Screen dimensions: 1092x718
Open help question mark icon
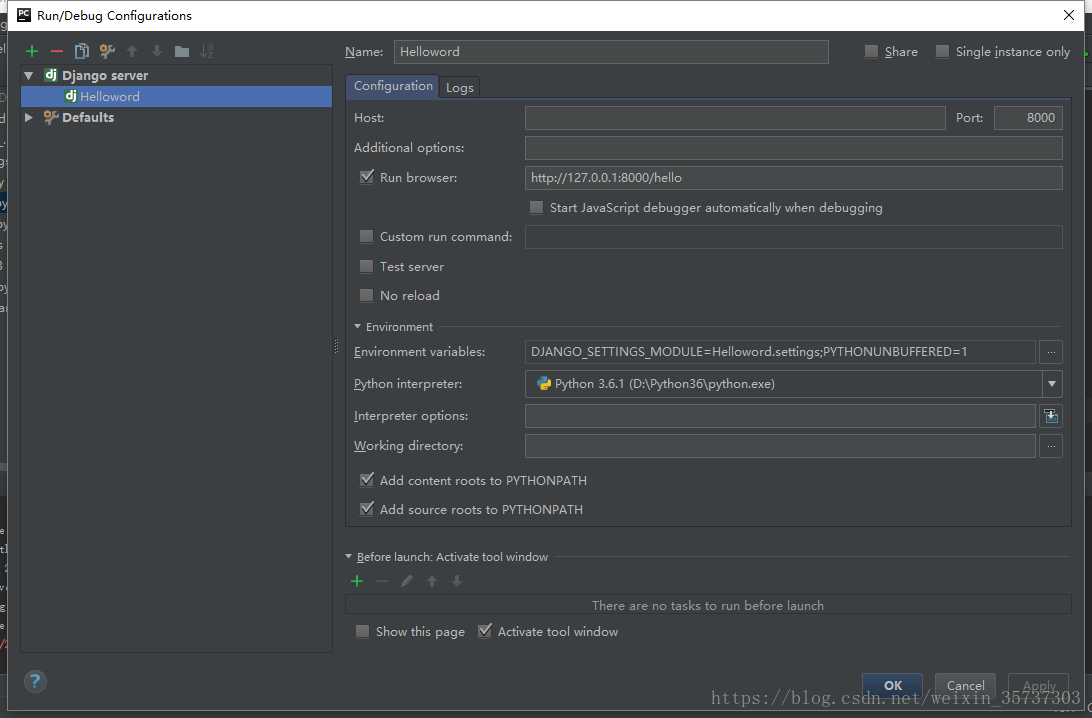35,681
